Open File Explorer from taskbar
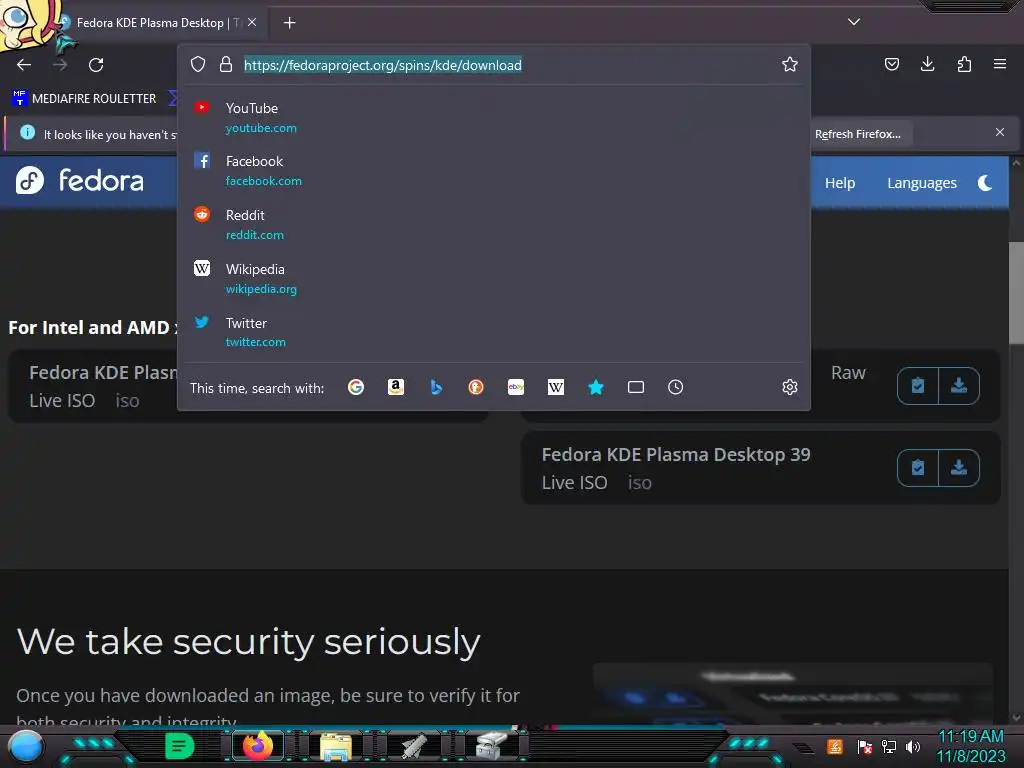 pos(336,747)
